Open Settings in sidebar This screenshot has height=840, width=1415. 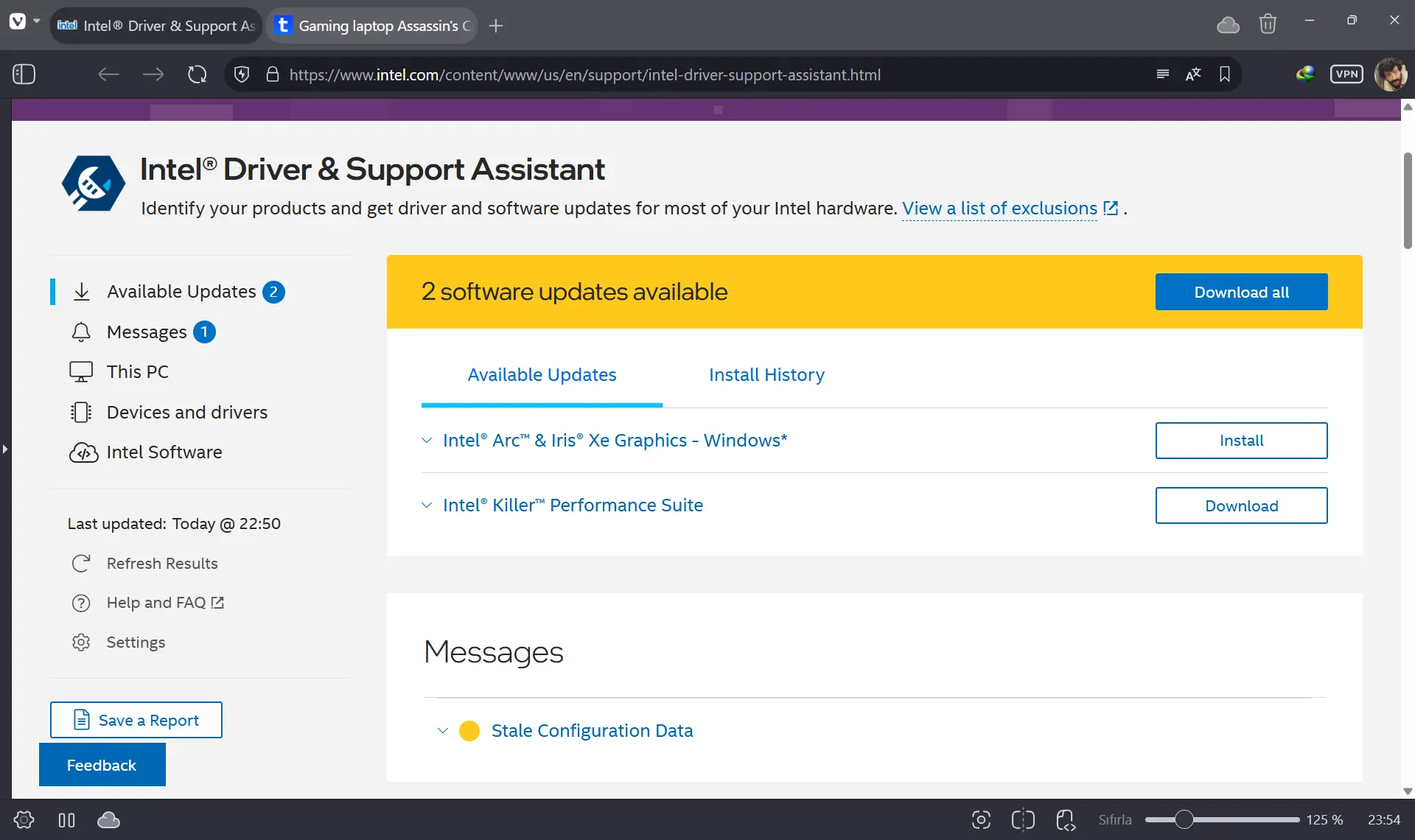pyautogui.click(x=136, y=642)
